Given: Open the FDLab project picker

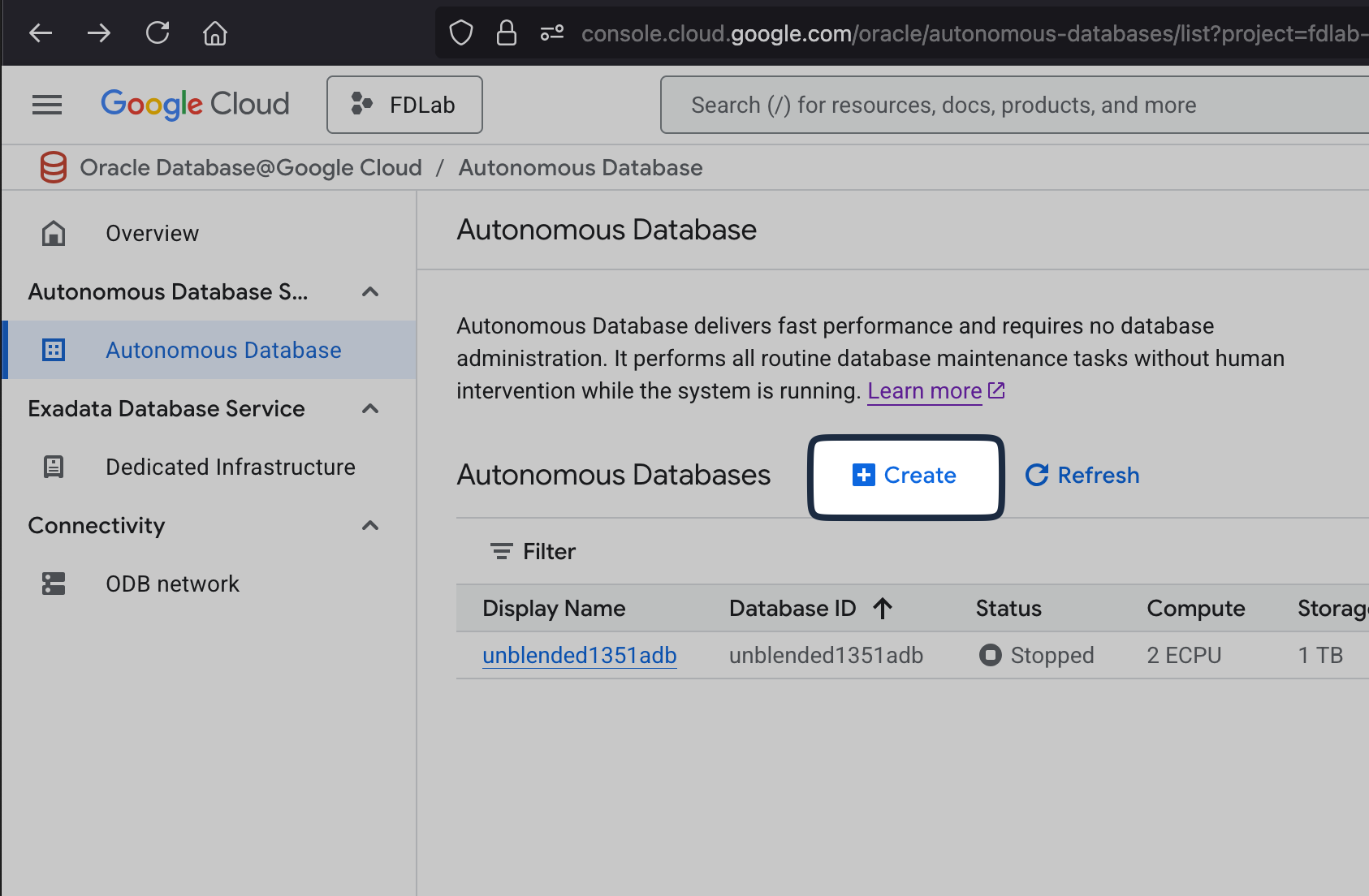Looking at the screenshot, I should tap(404, 105).
